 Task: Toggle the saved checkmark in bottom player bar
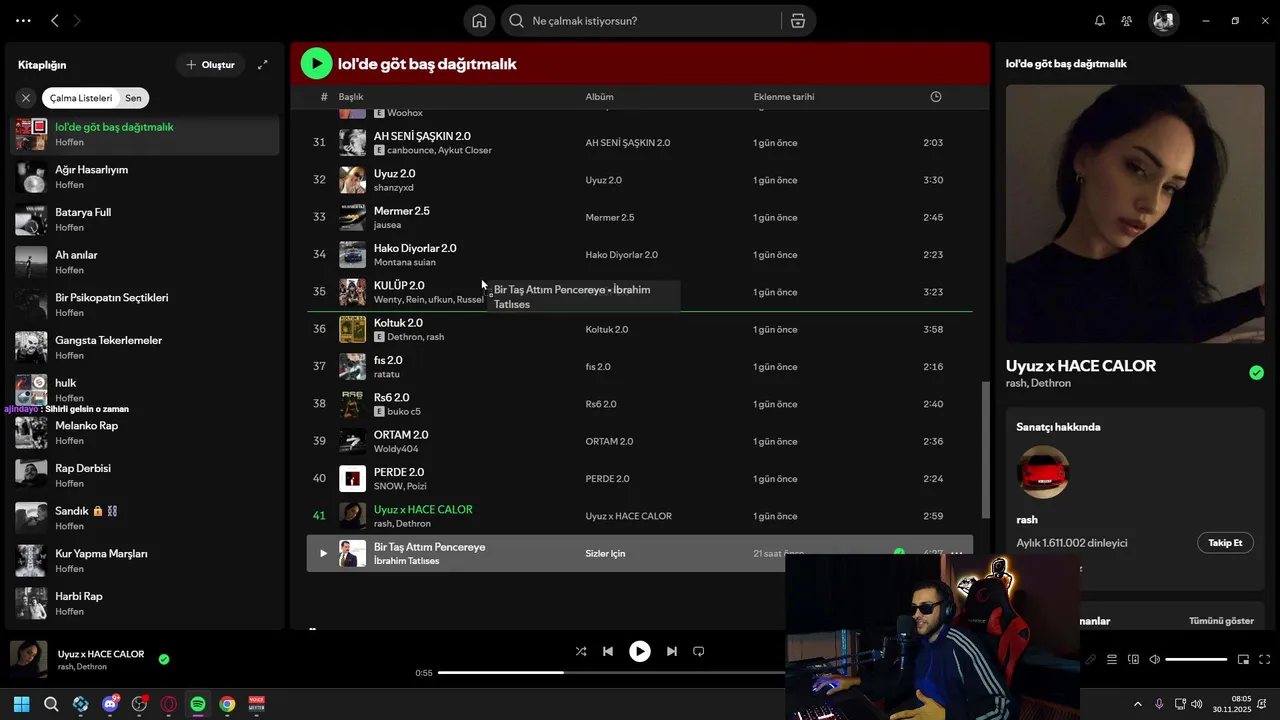(163, 660)
